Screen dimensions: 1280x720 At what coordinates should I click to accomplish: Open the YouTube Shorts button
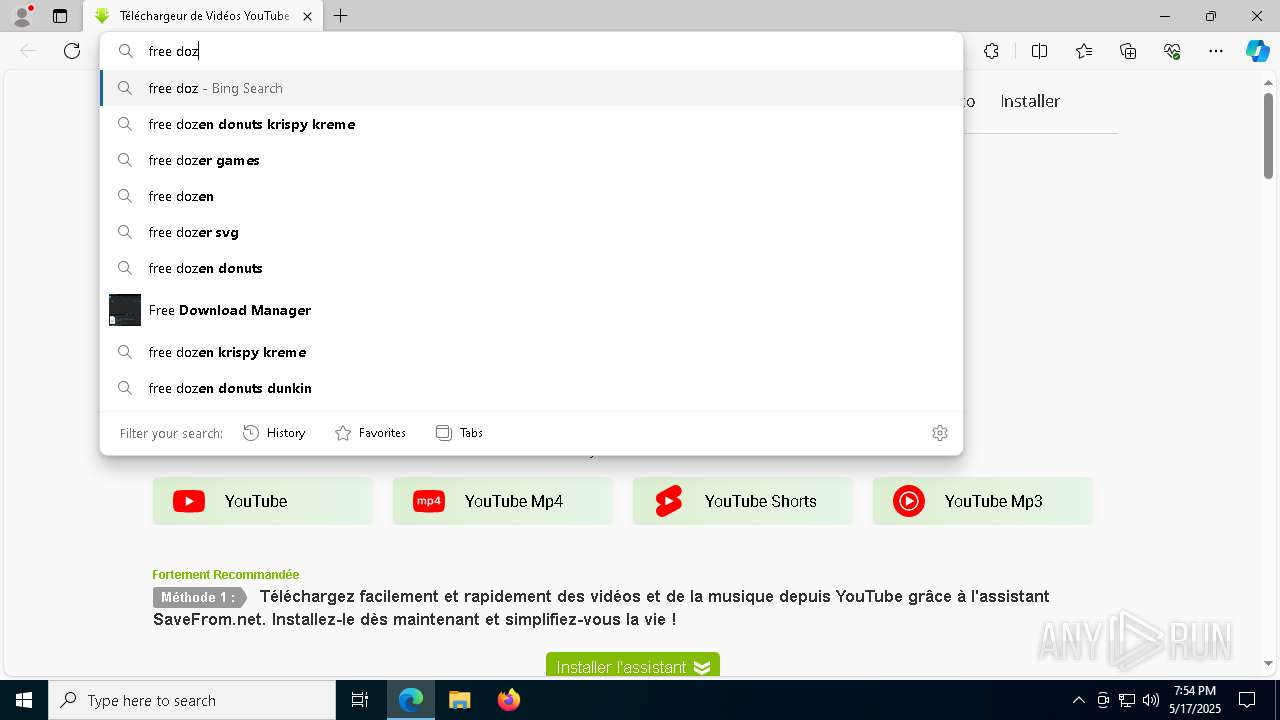click(x=743, y=501)
